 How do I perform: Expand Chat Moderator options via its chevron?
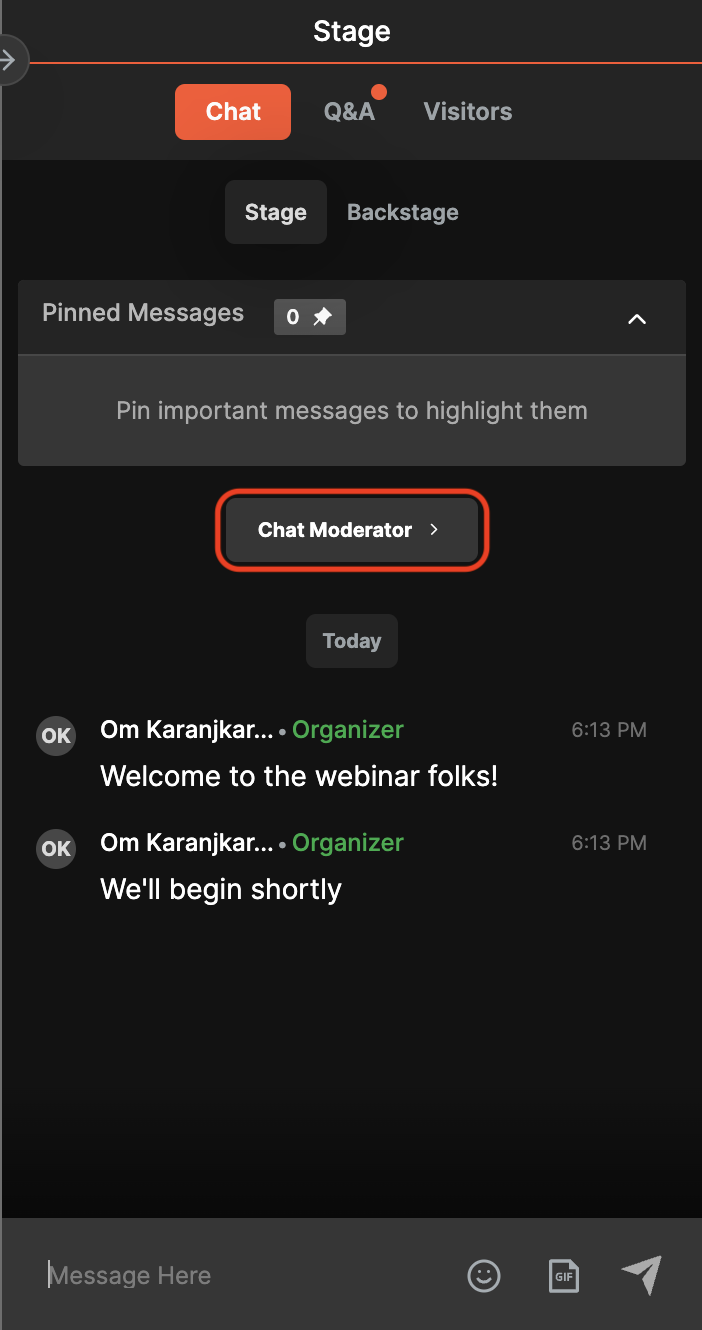pos(436,530)
